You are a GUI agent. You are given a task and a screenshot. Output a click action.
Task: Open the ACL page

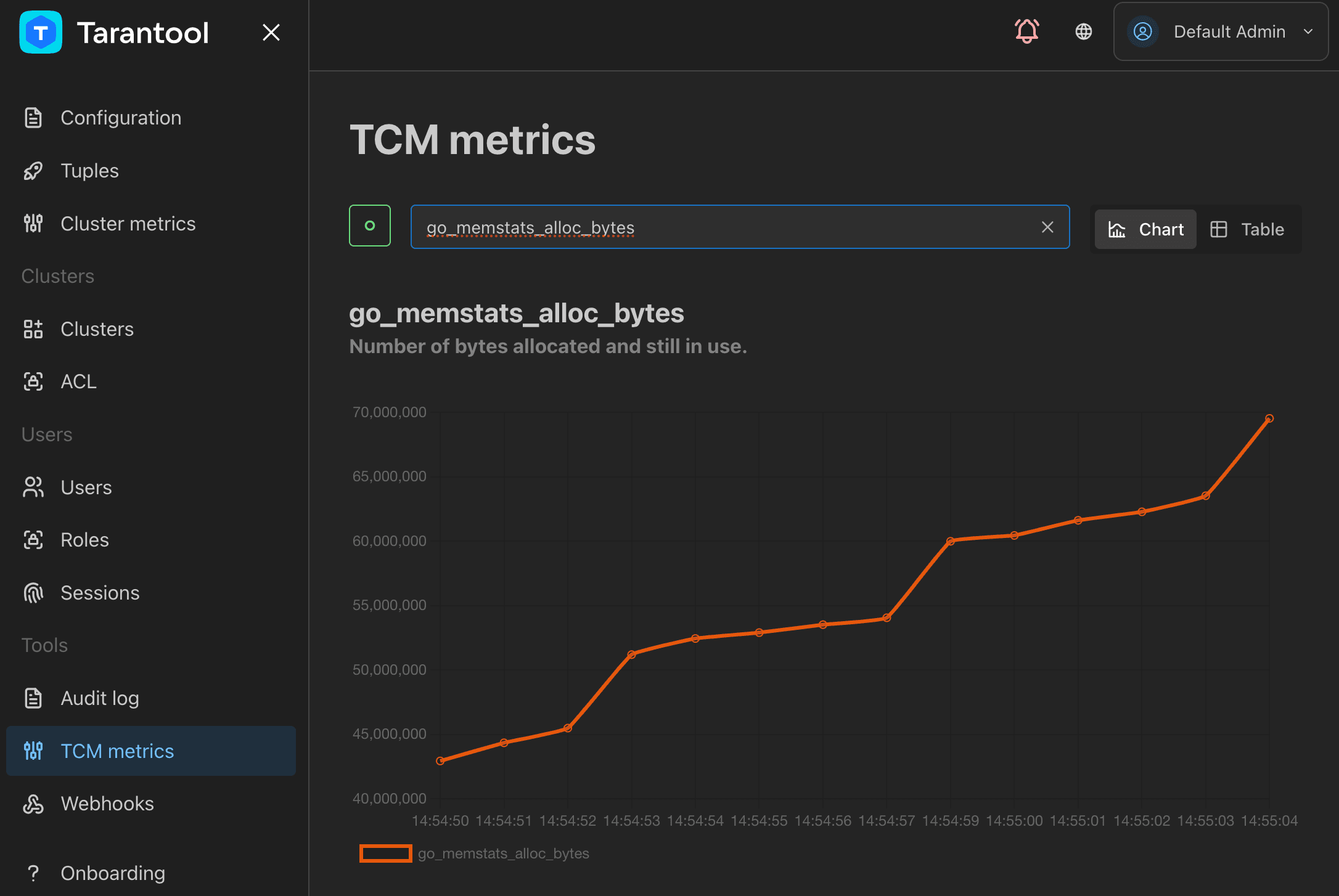[x=151, y=381]
